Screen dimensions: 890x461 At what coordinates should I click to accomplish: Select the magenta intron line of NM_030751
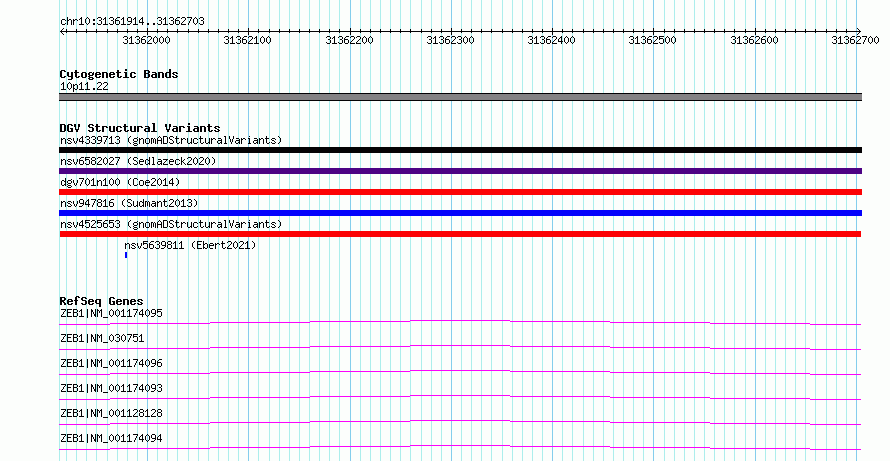pyautogui.click(x=460, y=346)
